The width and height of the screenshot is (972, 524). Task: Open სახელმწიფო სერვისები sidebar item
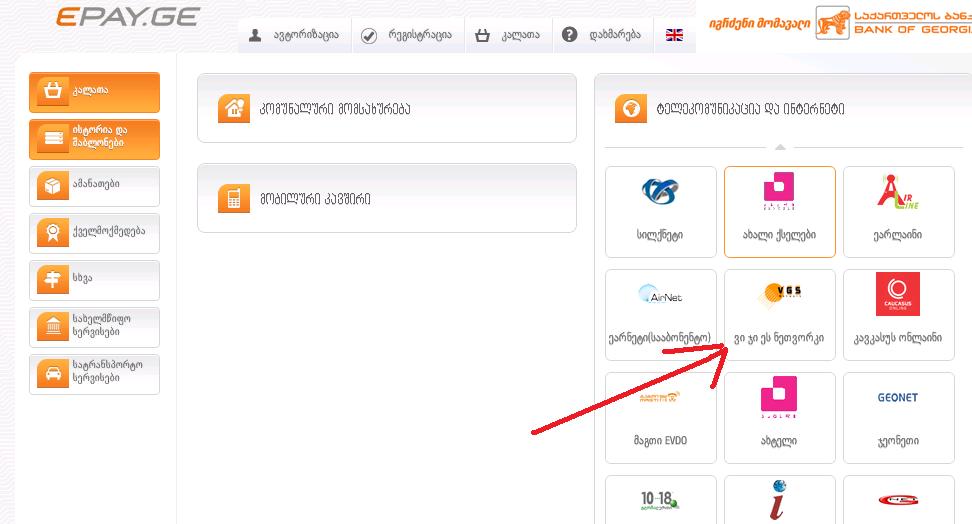tap(94, 327)
